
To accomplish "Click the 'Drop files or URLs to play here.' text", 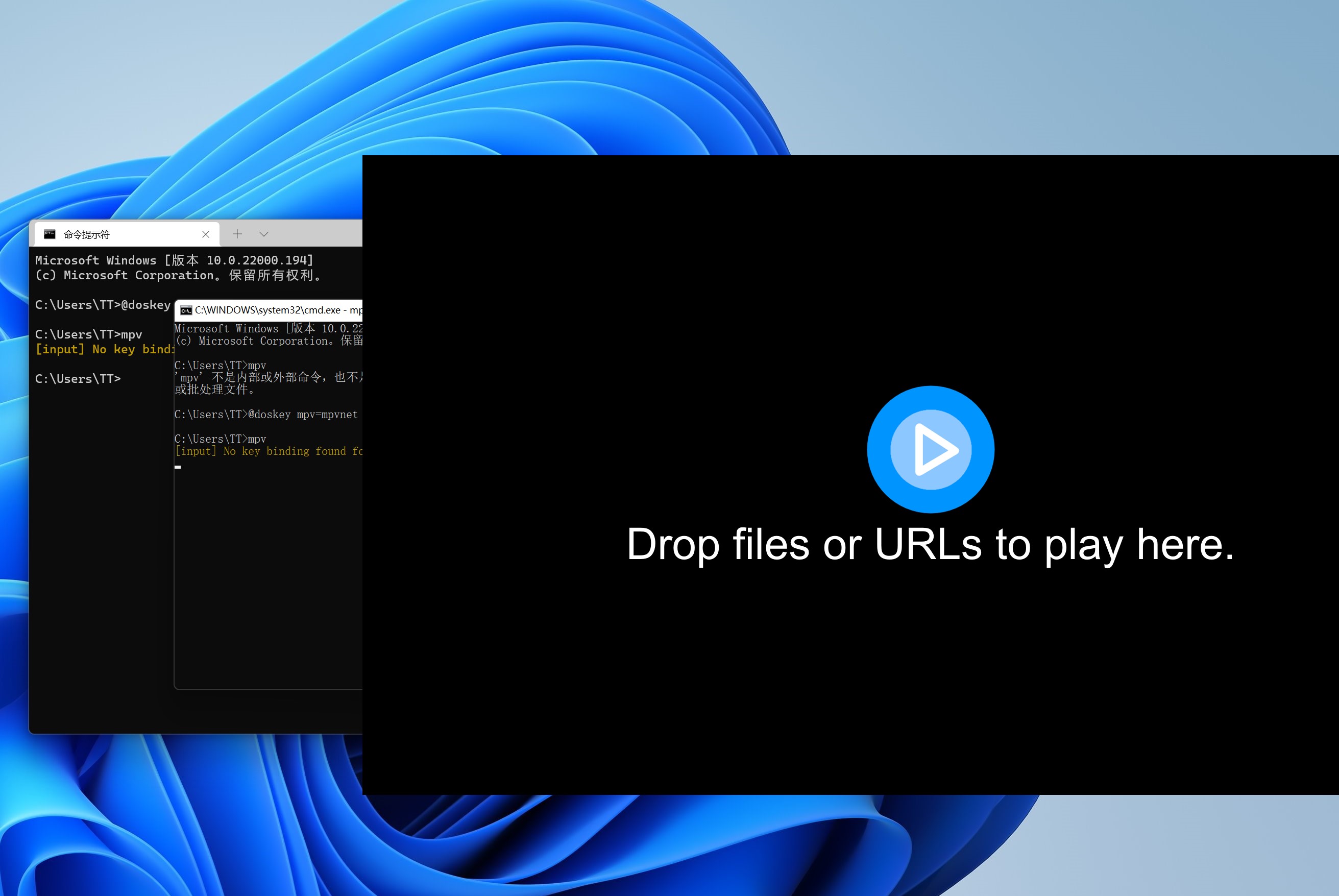I will pyautogui.click(x=930, y=545).
